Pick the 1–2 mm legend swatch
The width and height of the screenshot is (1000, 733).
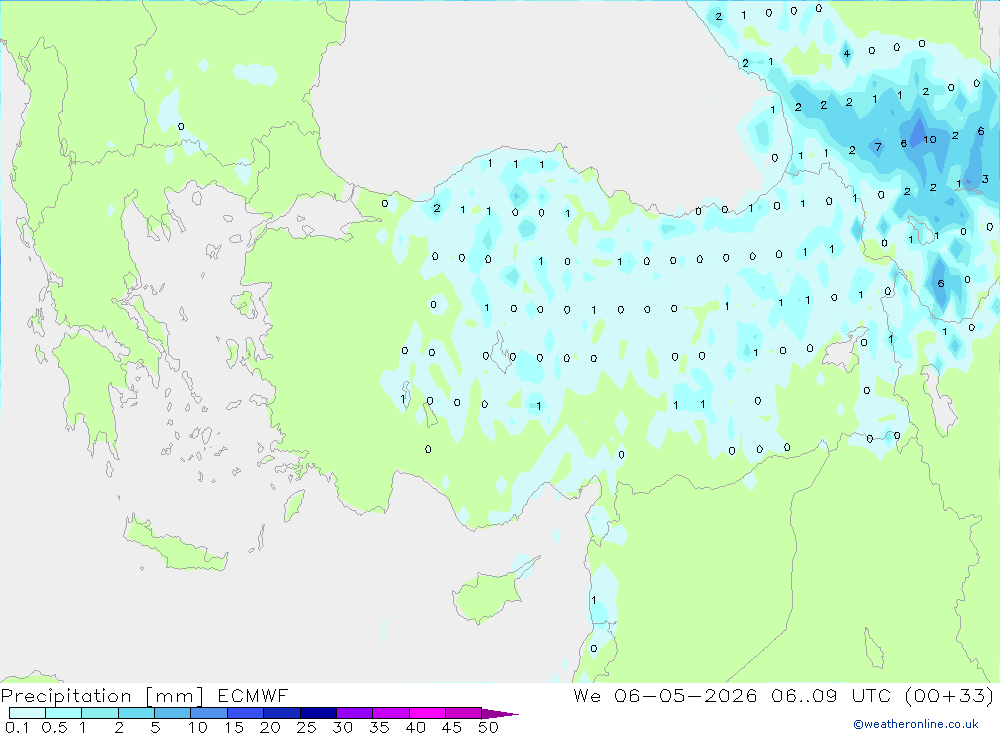99,713
